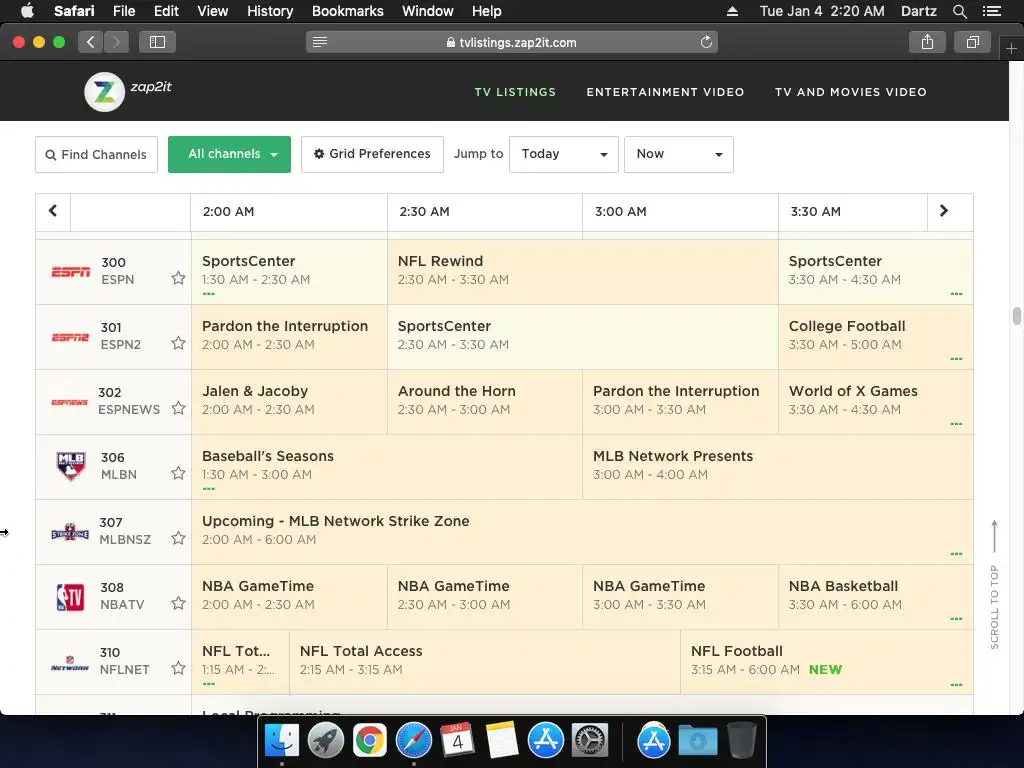1024x768 pixels.
Task: Favorite MLBNSZ channel 307 with star
Action: [178, 538]
